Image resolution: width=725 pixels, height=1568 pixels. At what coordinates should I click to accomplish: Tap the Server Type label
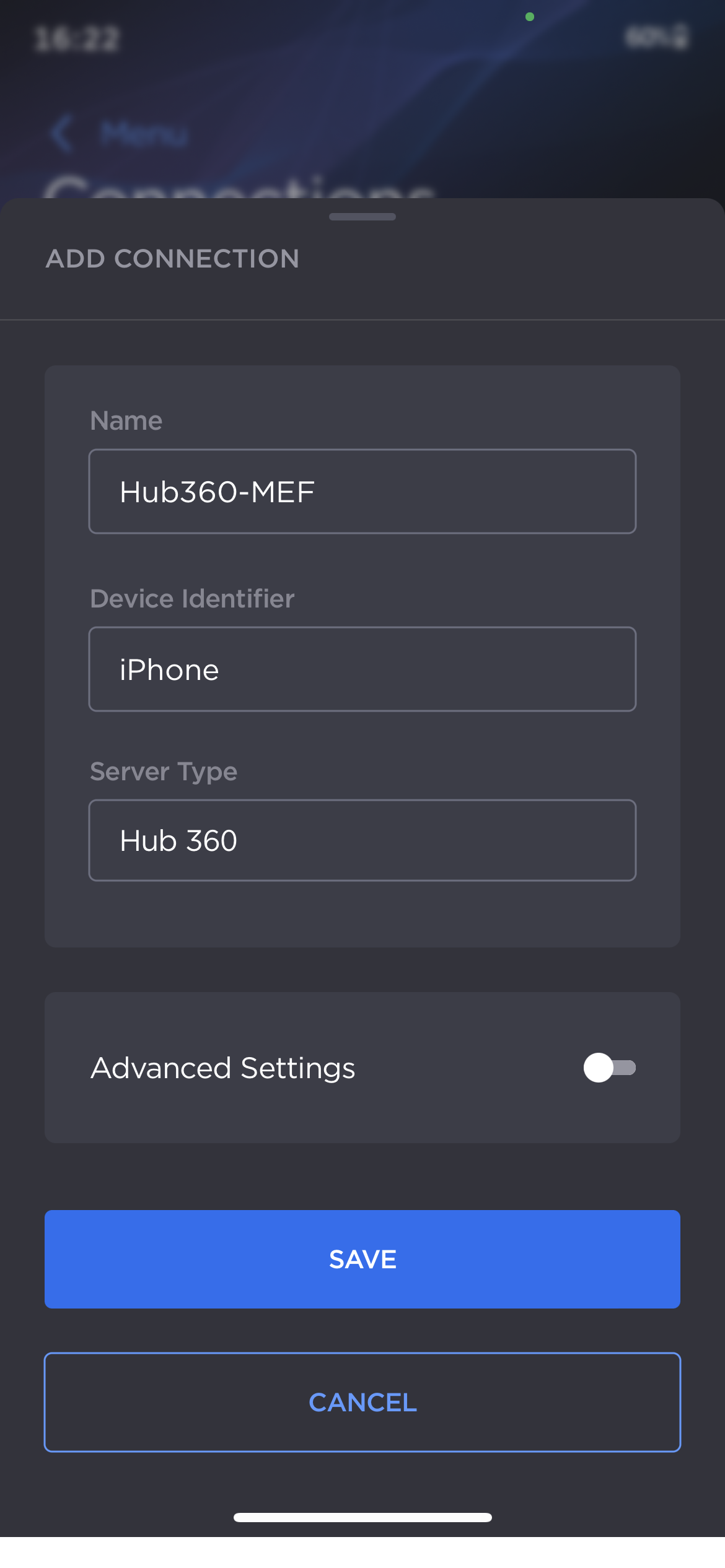[x=163, y=771]
